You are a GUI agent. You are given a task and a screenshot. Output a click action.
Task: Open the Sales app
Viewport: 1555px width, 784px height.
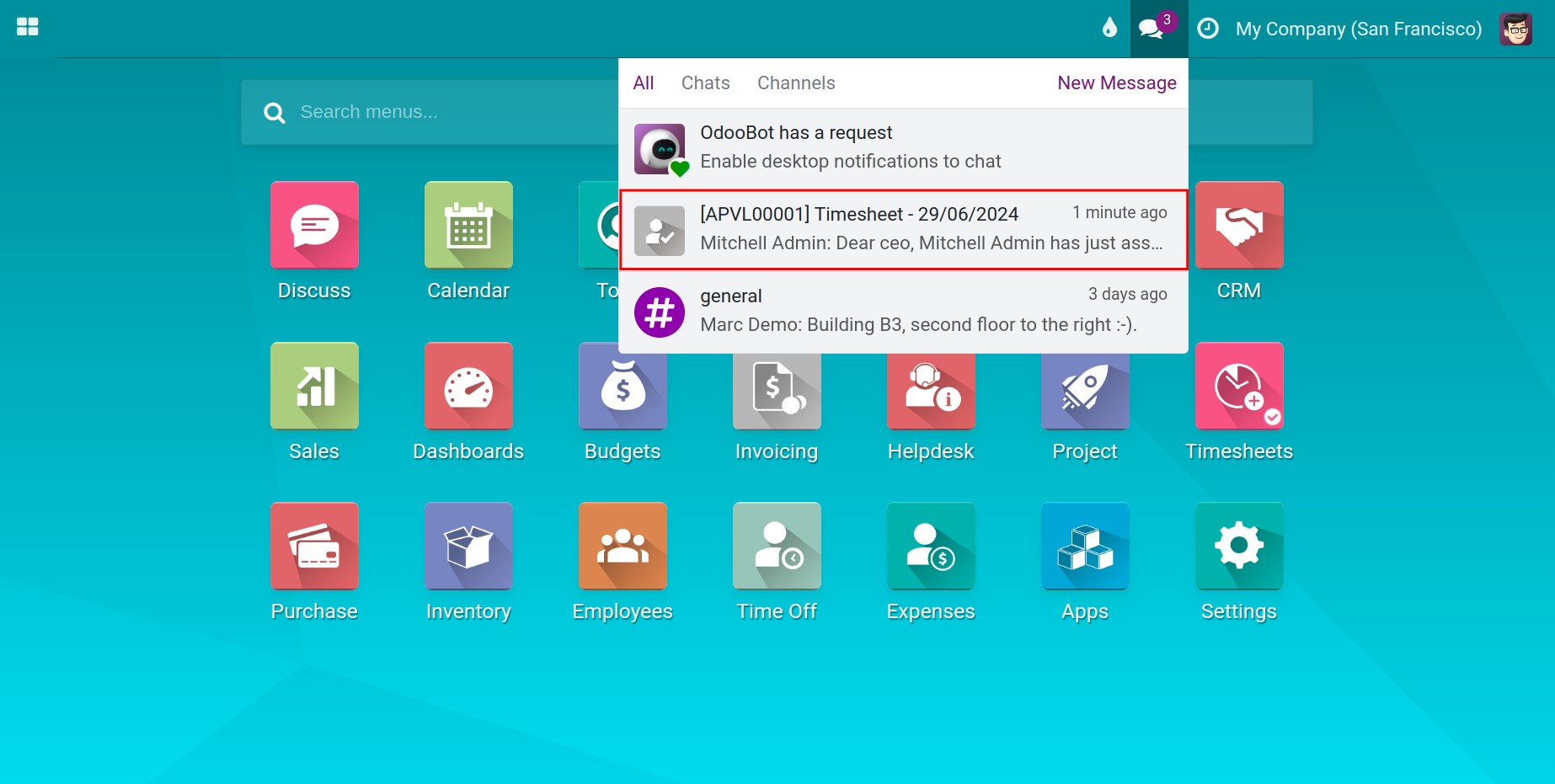pos(314,386)
